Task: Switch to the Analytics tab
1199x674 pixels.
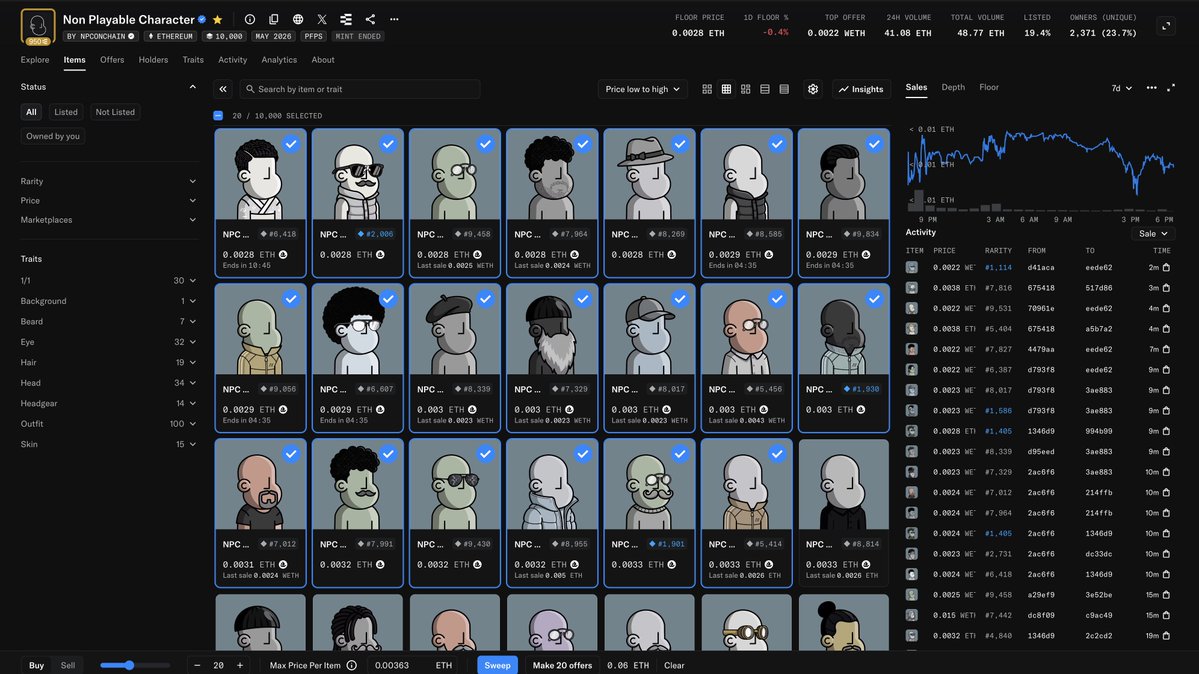Action: (279, 60)
